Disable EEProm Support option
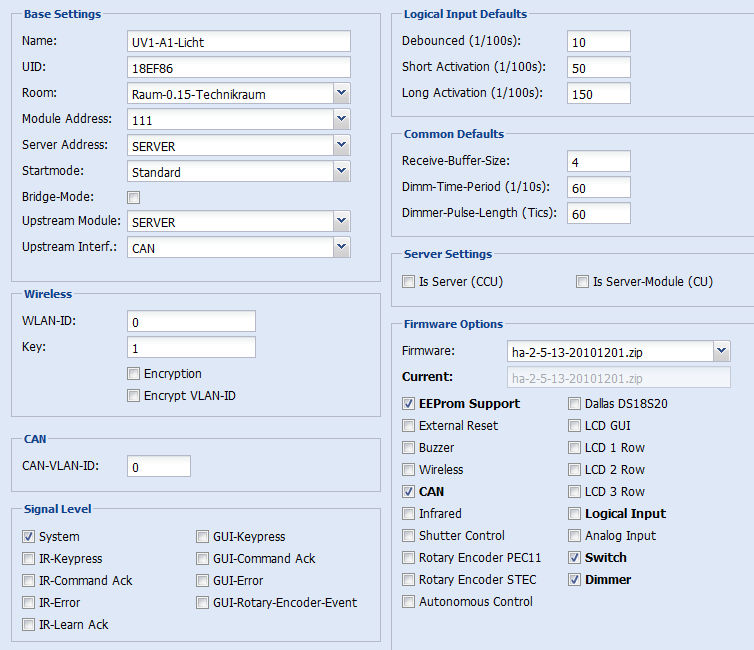This screenshot has height=650, width=754. click(x=409, y=403)
